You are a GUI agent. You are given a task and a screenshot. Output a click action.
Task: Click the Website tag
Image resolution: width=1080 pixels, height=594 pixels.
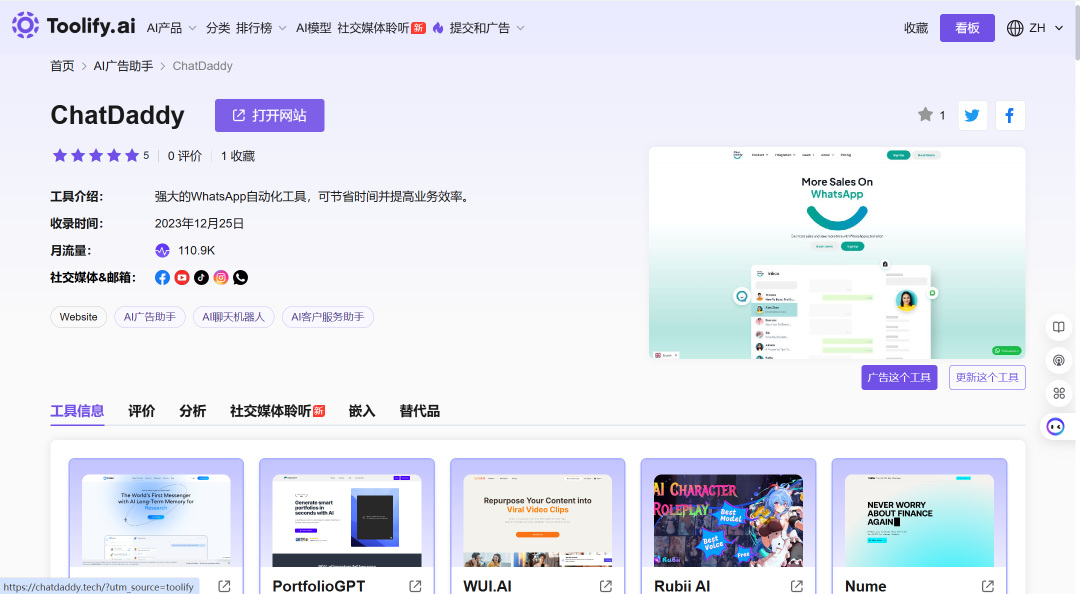79,317
